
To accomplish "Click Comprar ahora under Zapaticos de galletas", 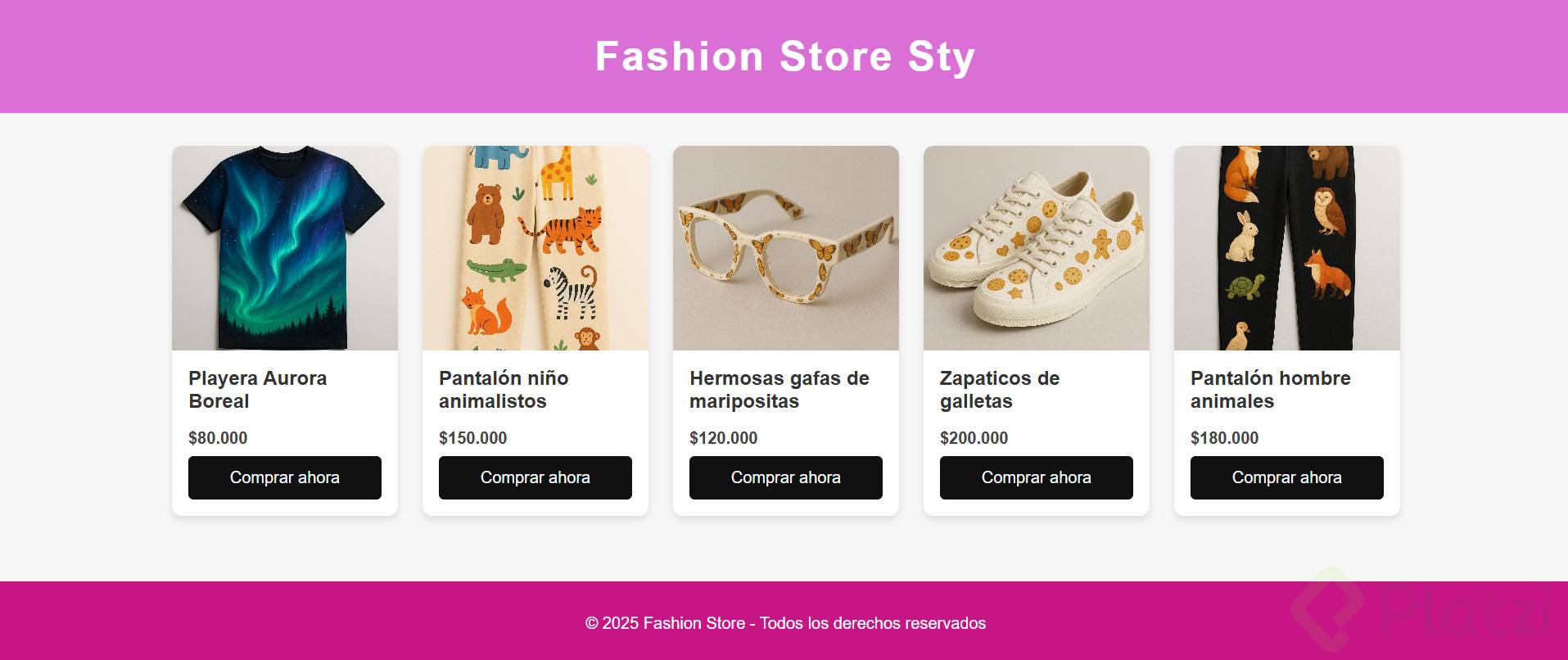I will point(1037,477).
